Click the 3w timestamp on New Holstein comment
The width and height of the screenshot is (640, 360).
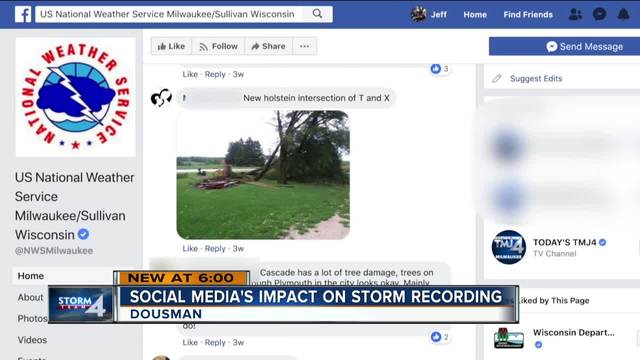(x=238, y=249)
